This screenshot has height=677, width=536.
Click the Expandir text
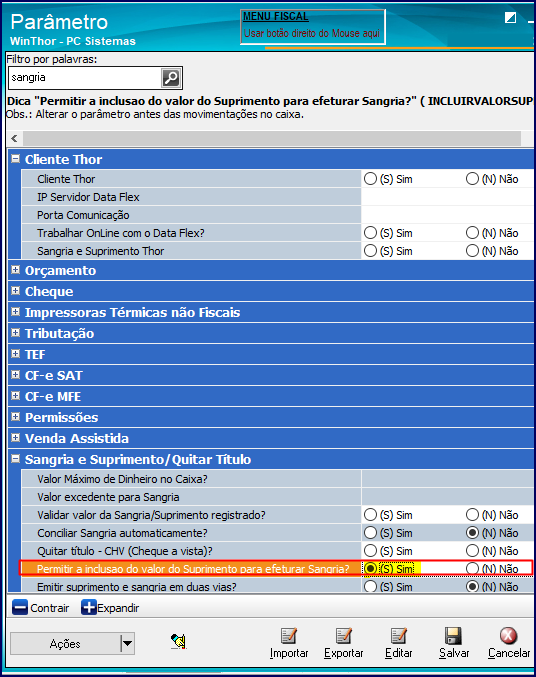(x=118, y=608)
